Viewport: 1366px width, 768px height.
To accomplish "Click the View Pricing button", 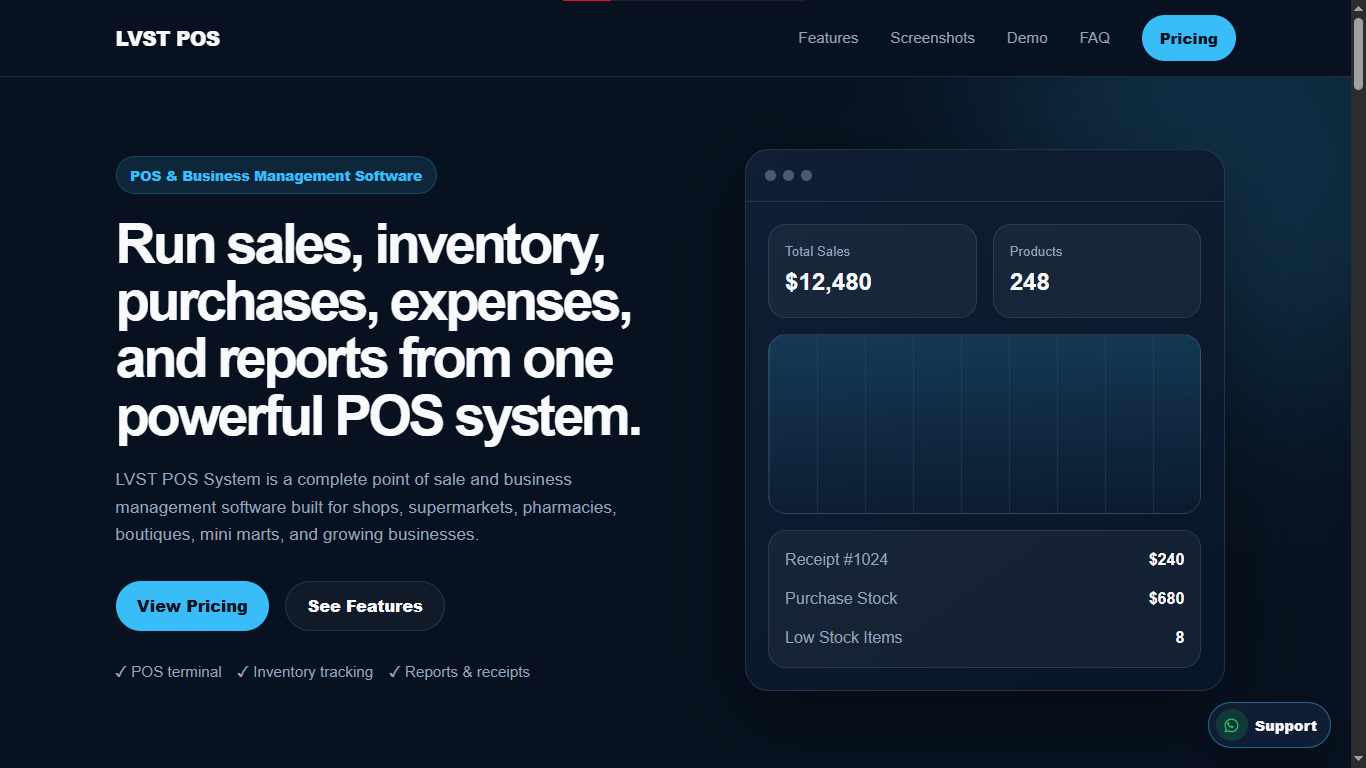I will coord(192,606).
